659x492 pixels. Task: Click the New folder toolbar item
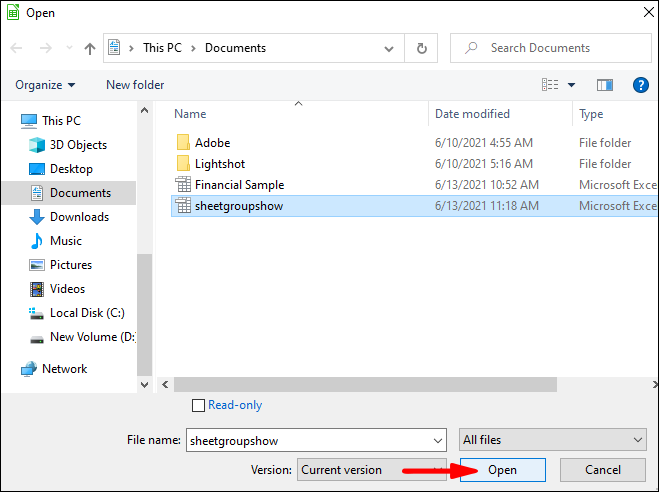pos(135,85)
